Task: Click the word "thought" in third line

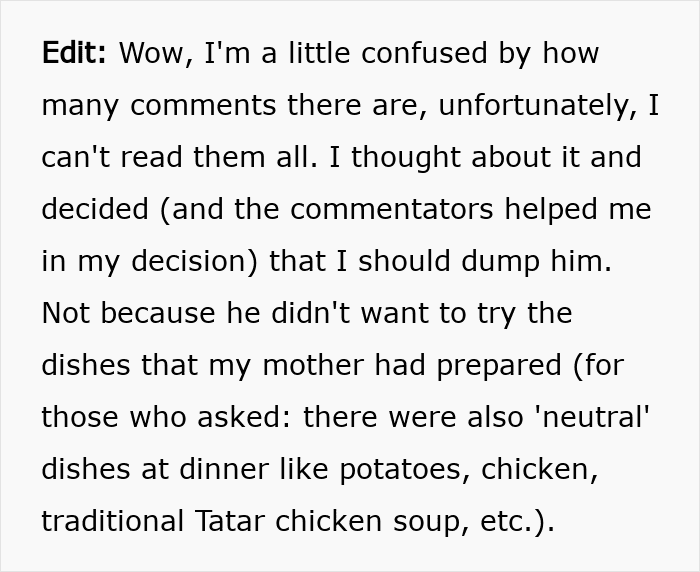Action: click(x=407, y=158)
